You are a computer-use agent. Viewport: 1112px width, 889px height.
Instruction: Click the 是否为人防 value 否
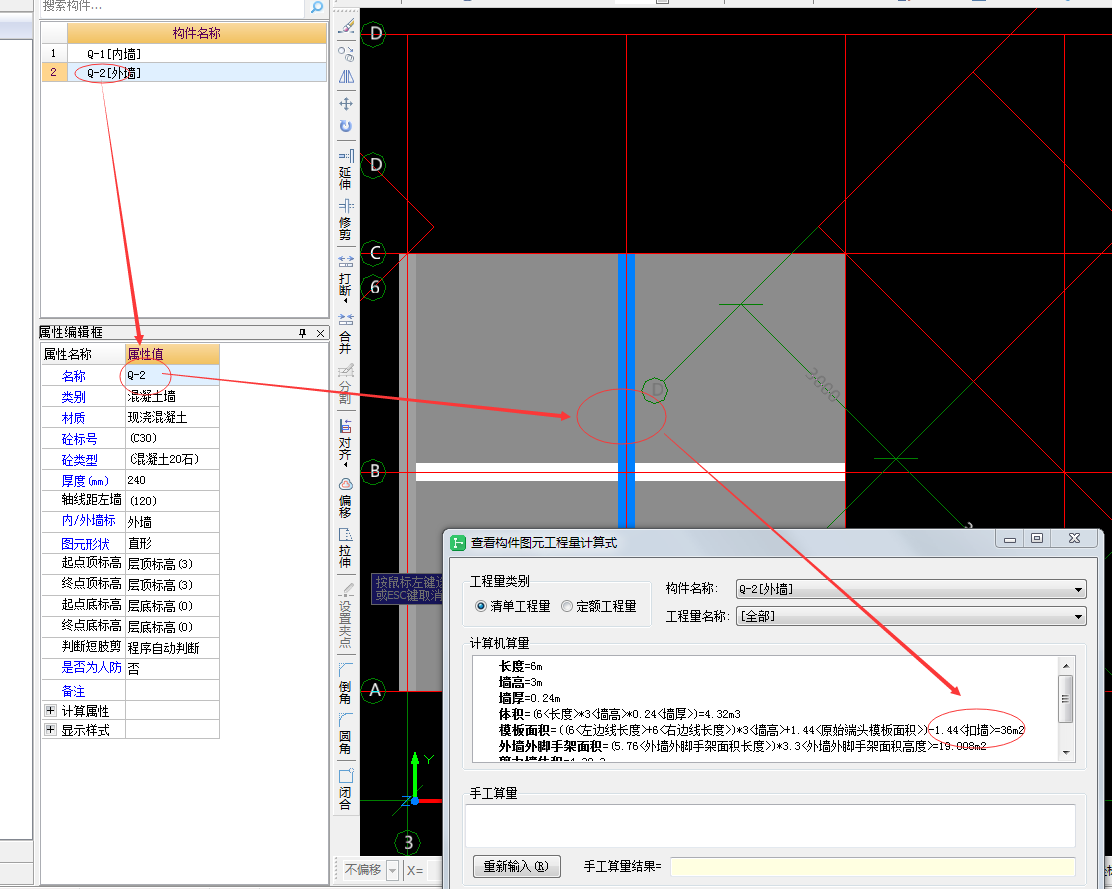[x=172, y=669]
